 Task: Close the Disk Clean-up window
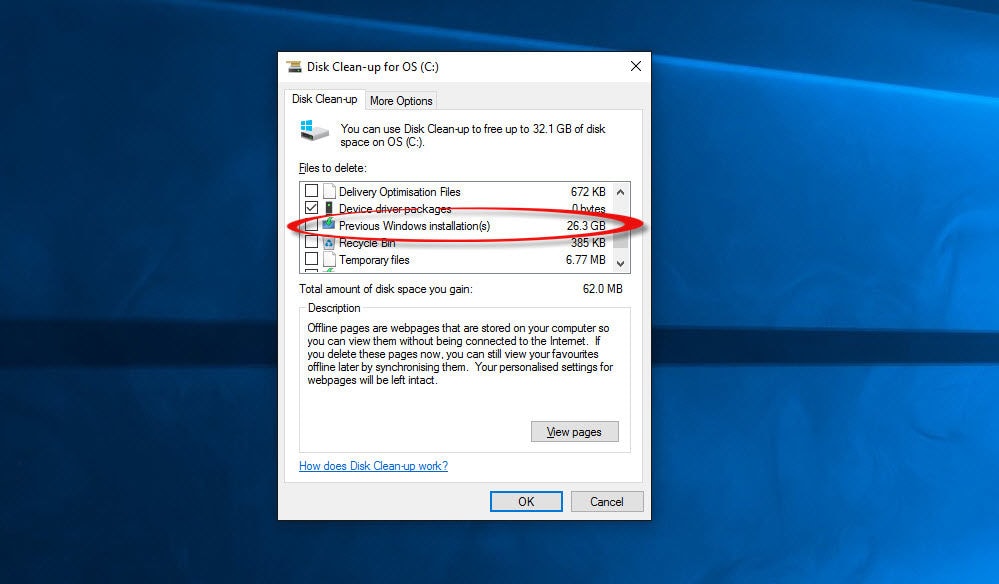tap(636, 66)
